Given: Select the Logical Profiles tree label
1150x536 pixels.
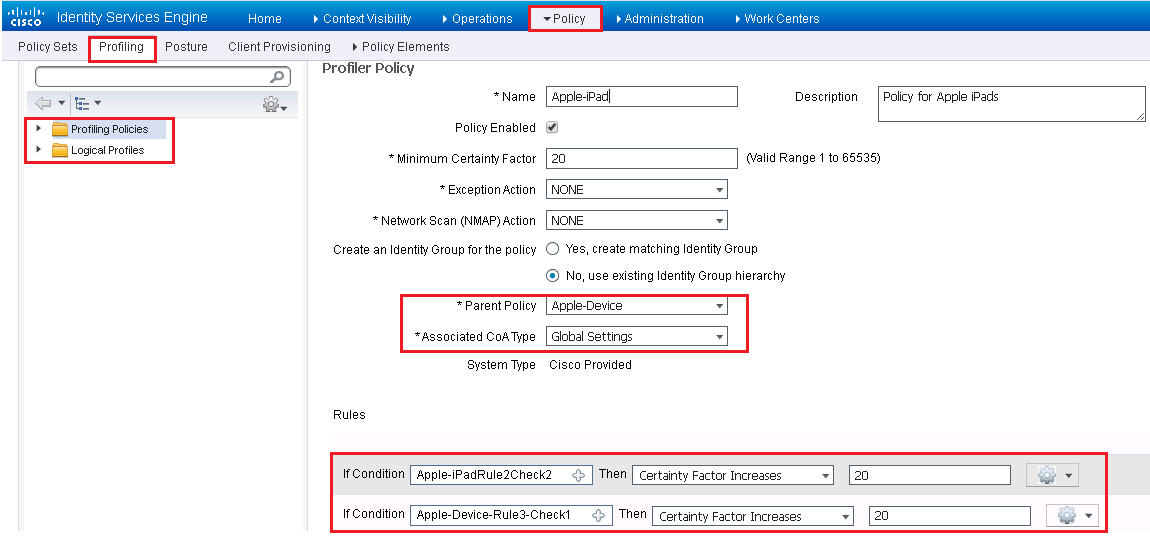Looking at the screenshot, I should click(108, 150).
